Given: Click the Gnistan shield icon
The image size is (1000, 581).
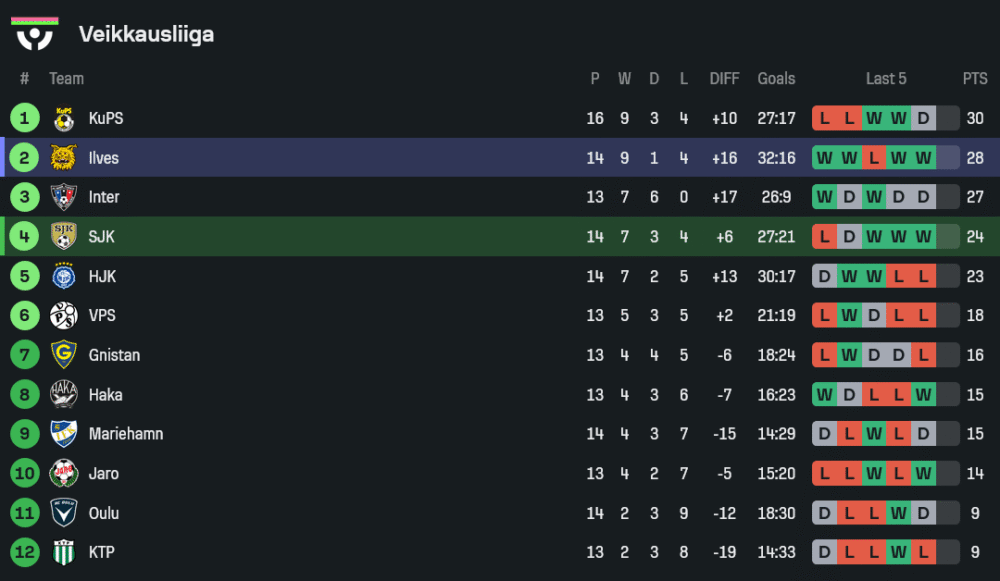Looking at the screenshot, I should (x=64, y=355).
